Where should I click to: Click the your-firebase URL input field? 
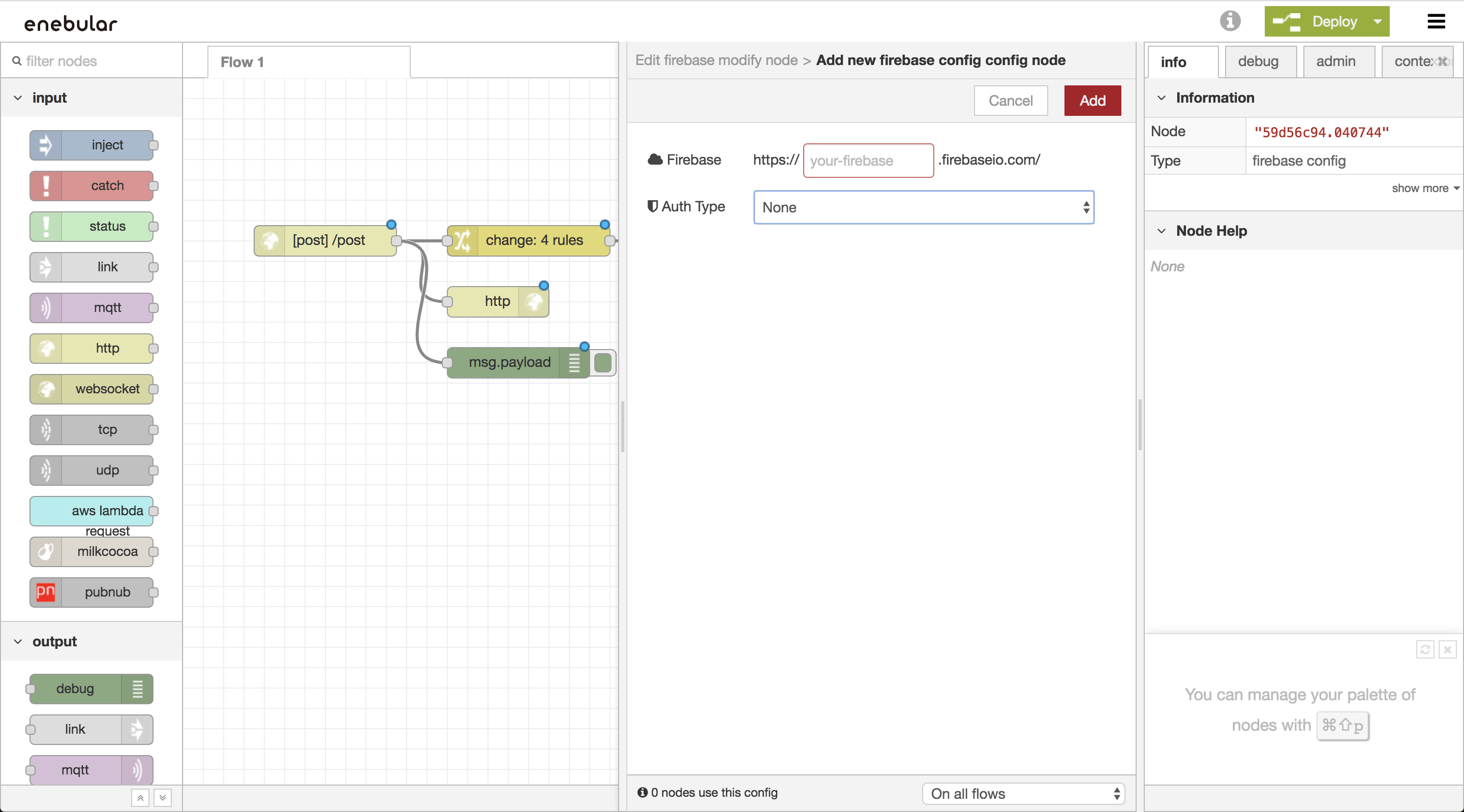coord(867,160)
